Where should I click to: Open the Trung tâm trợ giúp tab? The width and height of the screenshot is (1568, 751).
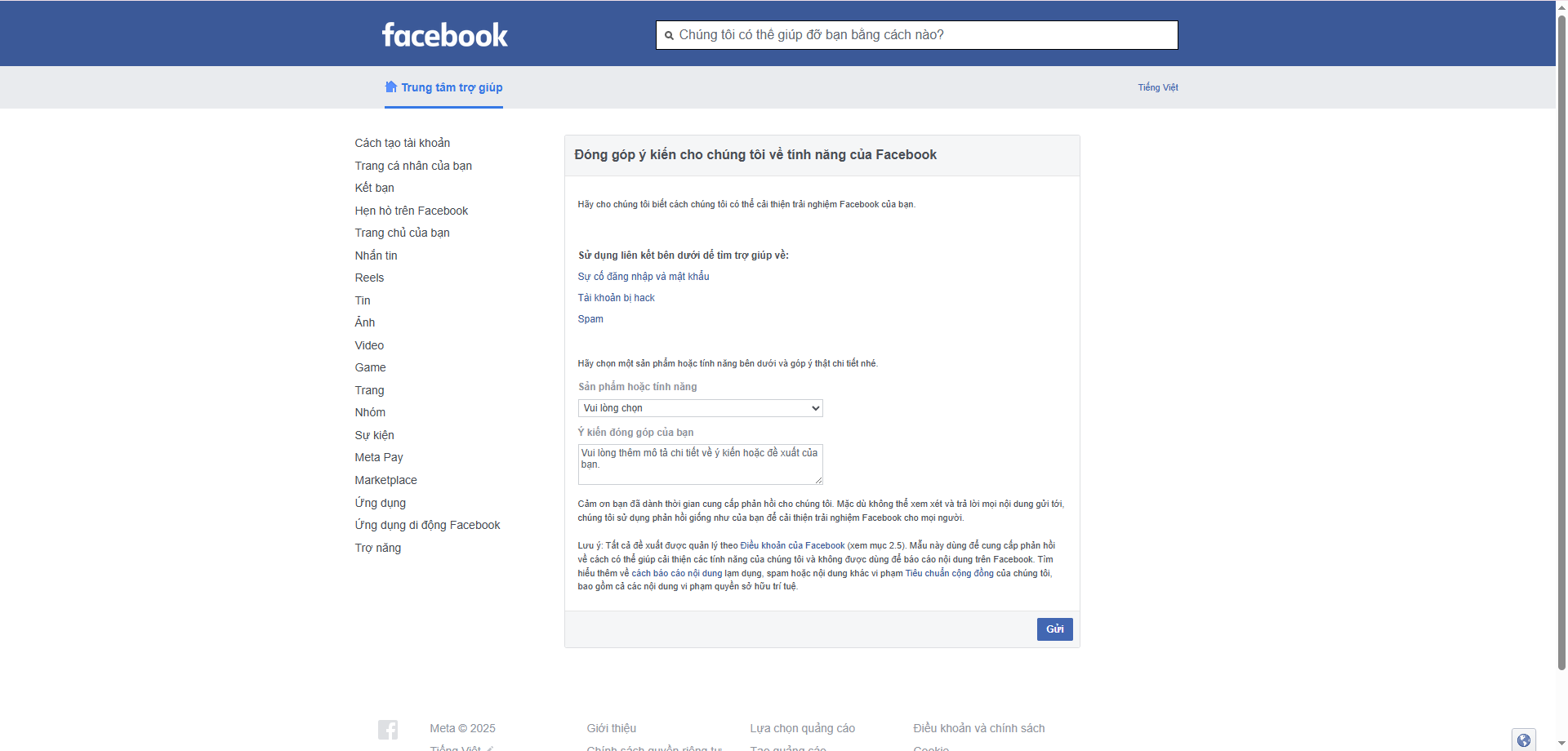coord(452,87)
